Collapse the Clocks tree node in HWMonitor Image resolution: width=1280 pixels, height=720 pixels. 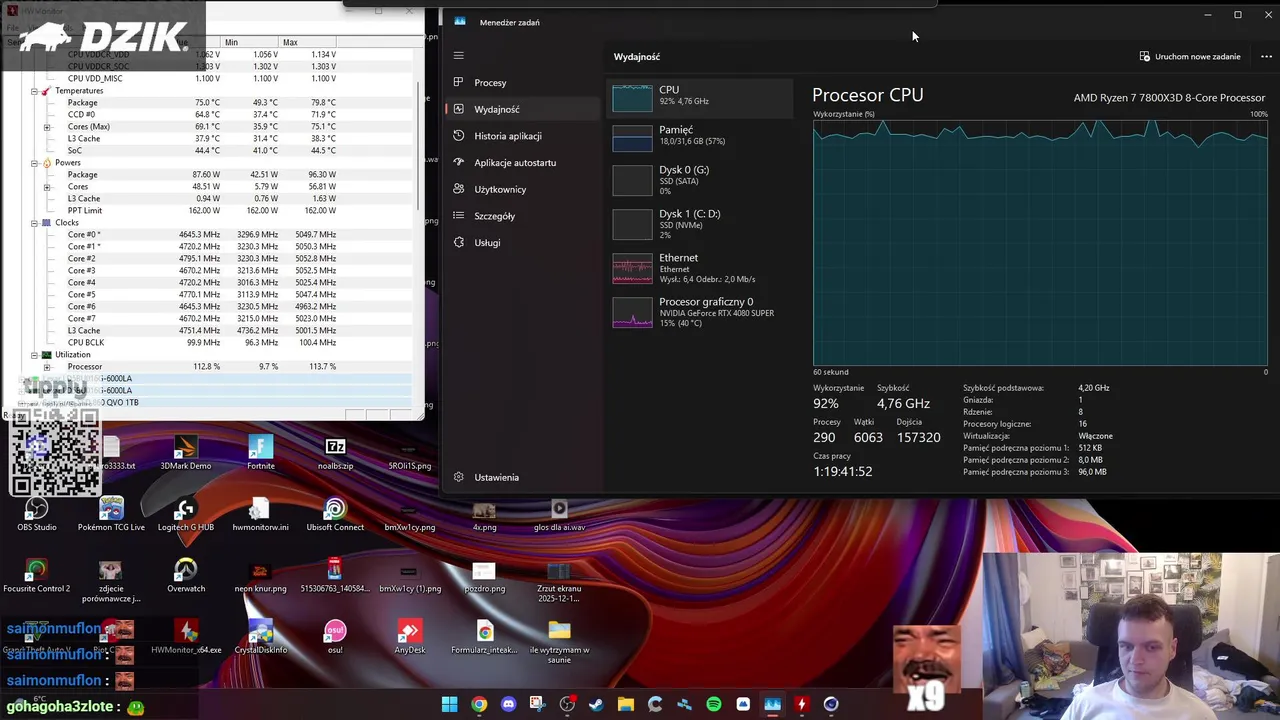point(34,223)
